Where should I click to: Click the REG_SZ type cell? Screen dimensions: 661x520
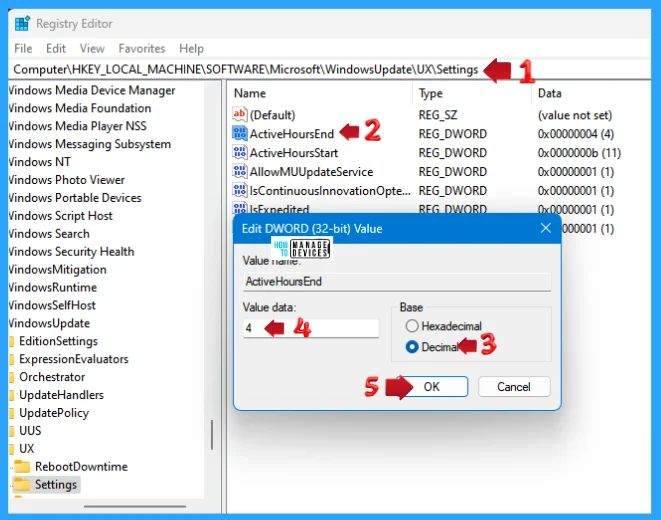pos(438,115)
